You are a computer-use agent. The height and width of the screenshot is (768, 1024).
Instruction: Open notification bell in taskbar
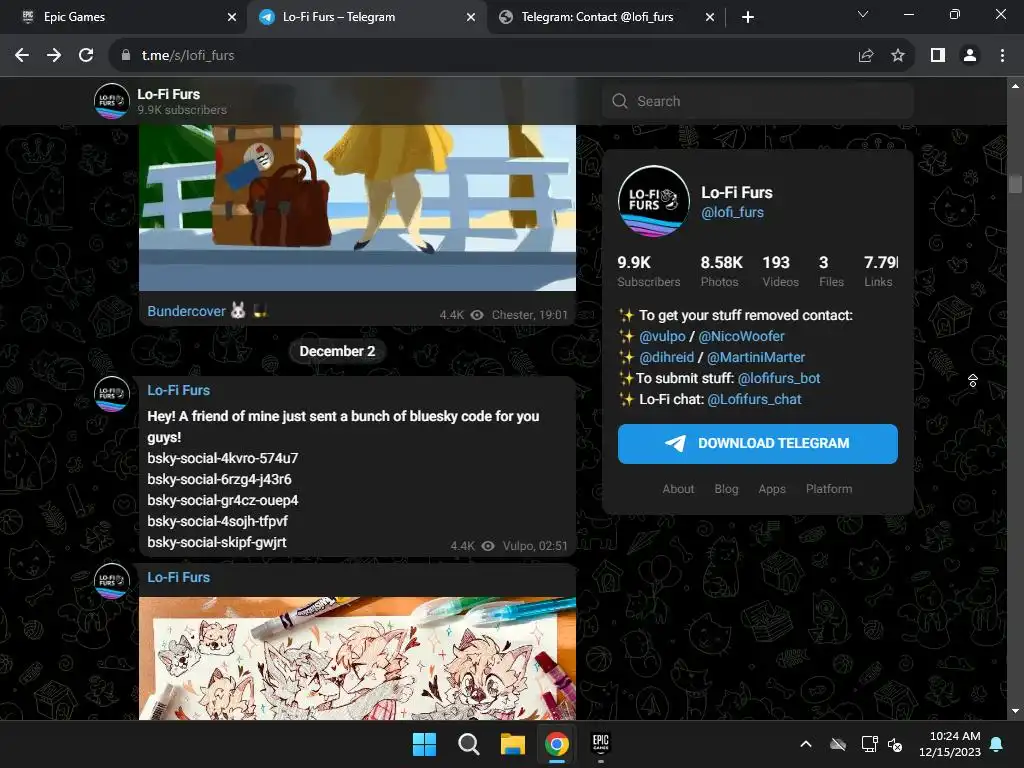[997, 744]
